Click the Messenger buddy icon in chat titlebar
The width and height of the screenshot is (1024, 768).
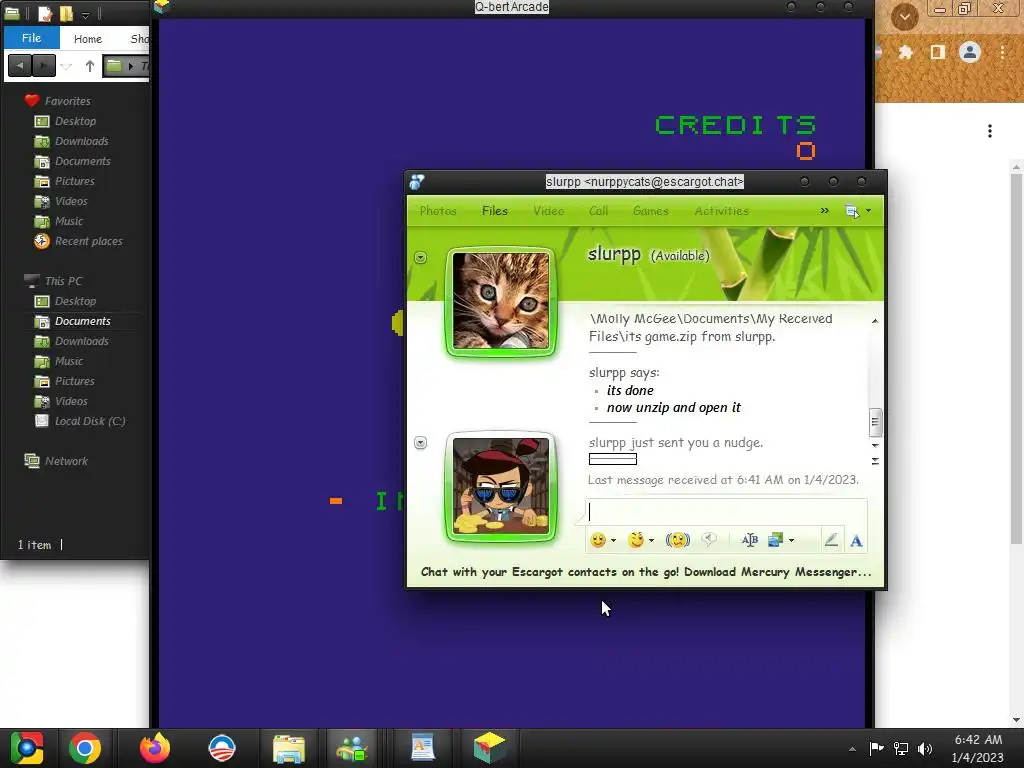pyautogui.click(x=417, y=182)
